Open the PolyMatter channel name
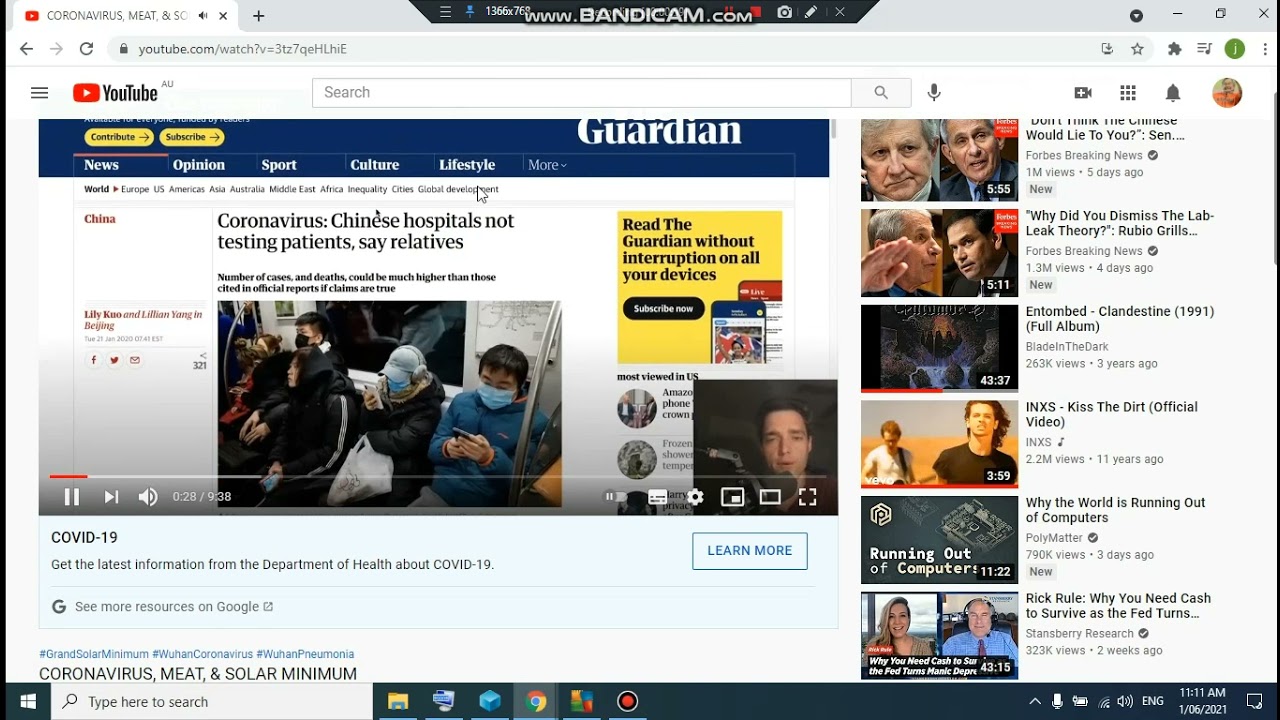Screen dimensions: 1280x720 pyautogui.click(x=1054, y=538)
